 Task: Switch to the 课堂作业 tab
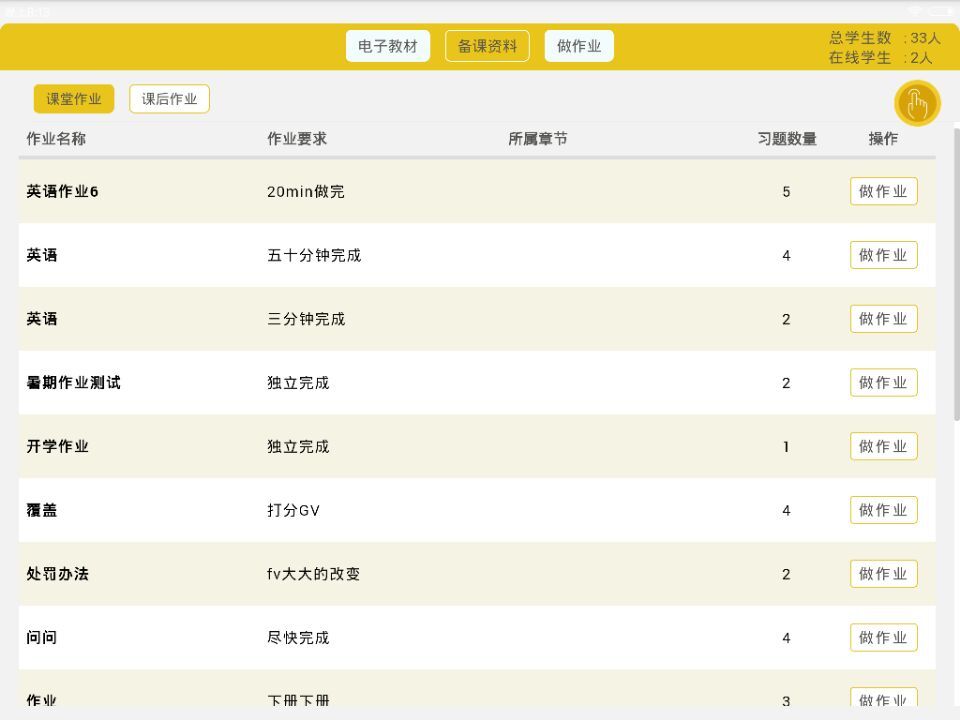click(x=73, y=98)
